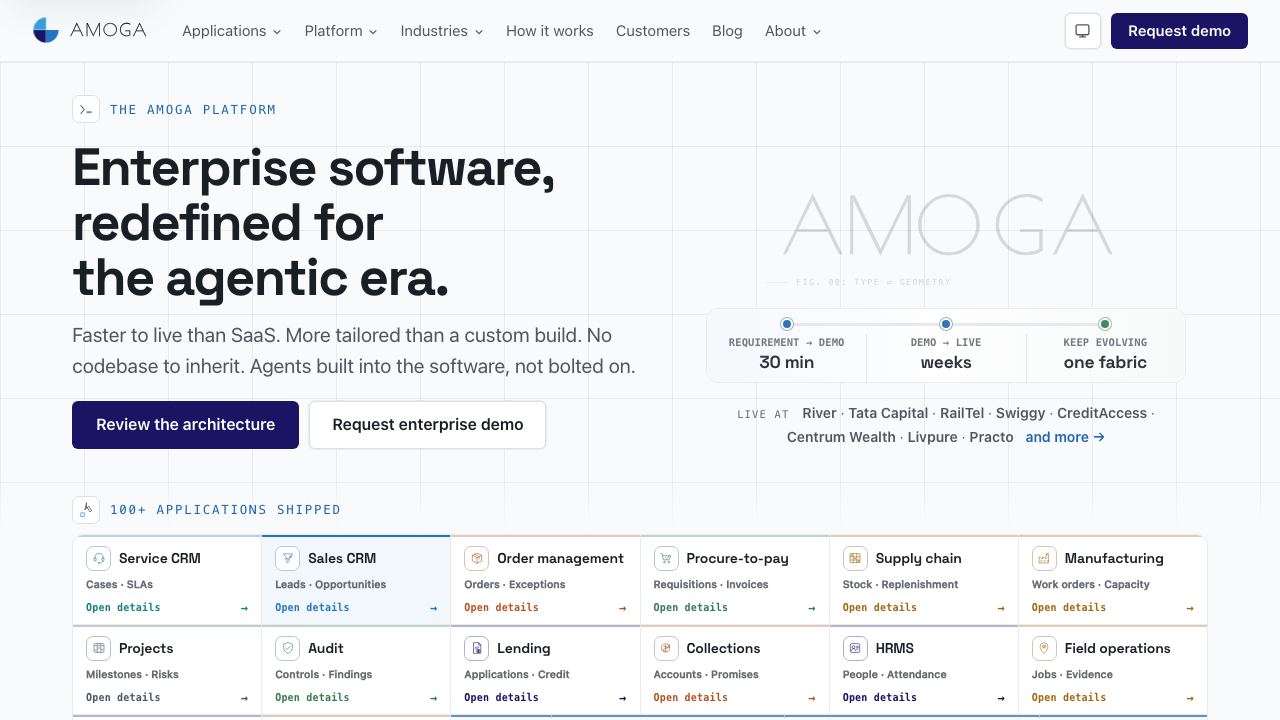
Task: Open details for Procure-to-pay
Action: [x=690, y=607]
